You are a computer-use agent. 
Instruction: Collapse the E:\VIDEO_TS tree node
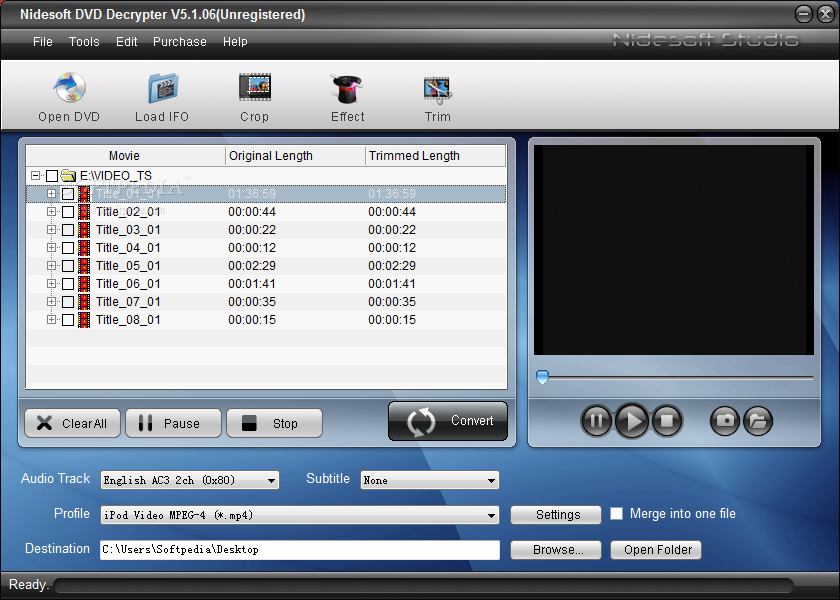35,176
